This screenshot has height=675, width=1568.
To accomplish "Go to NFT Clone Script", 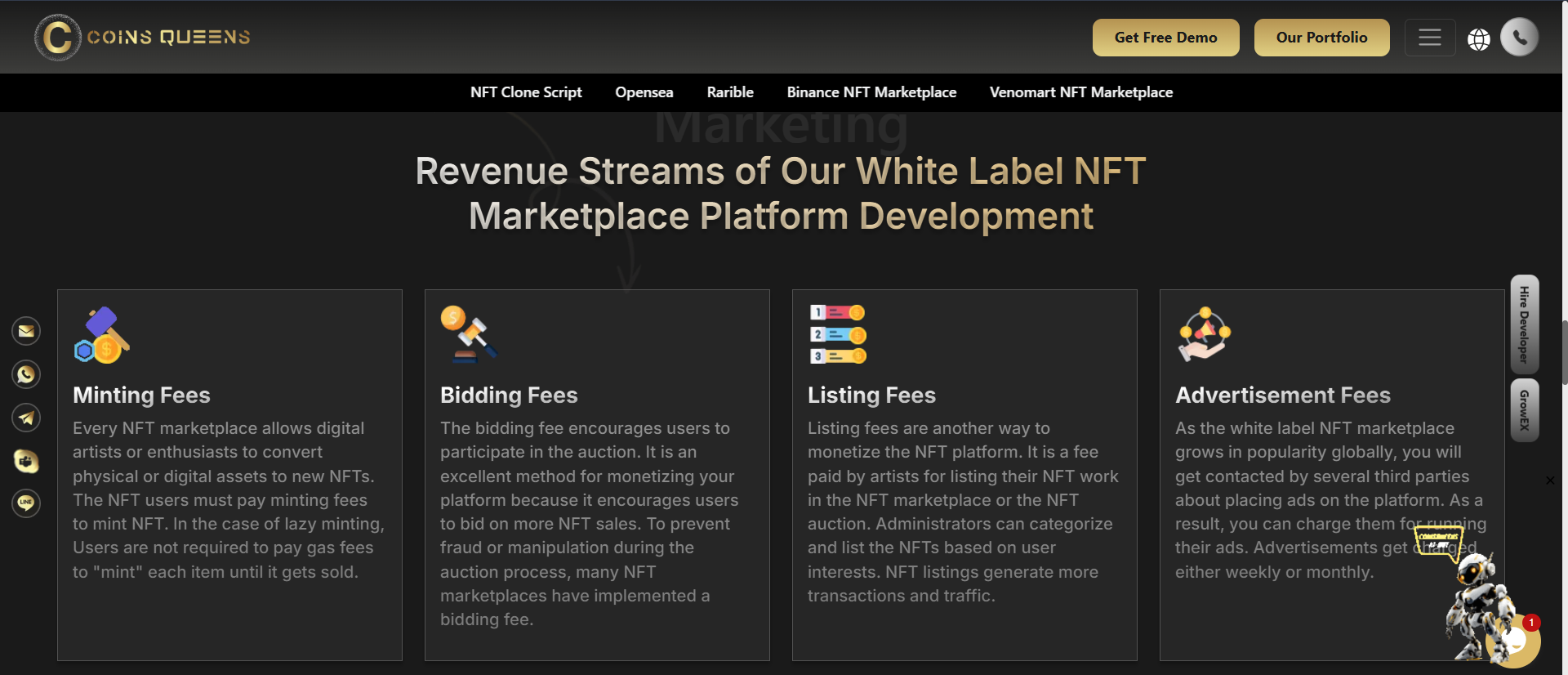I will (526, 92).
